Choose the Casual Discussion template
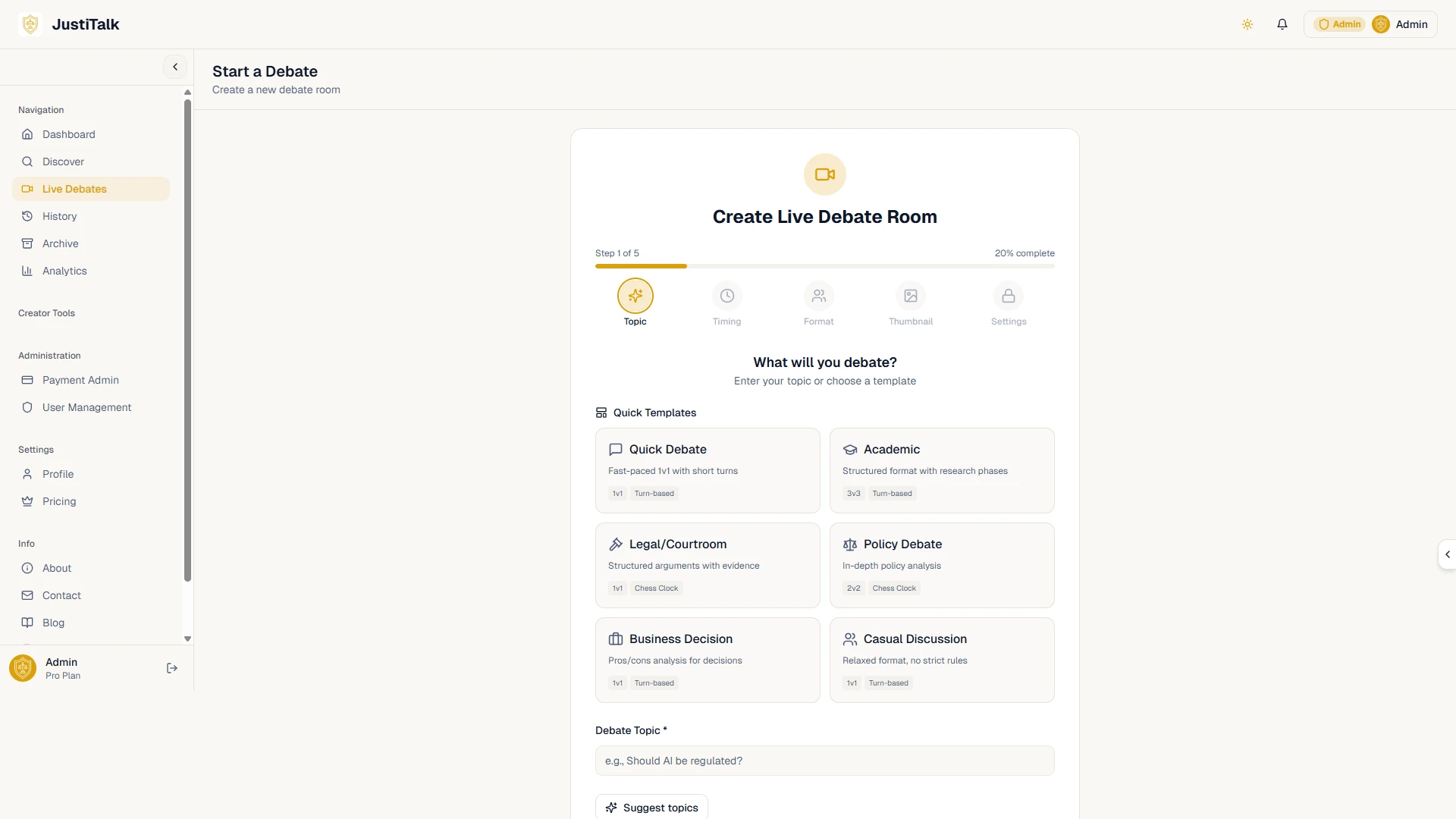1456x819 pixels. tap(942, 660)
